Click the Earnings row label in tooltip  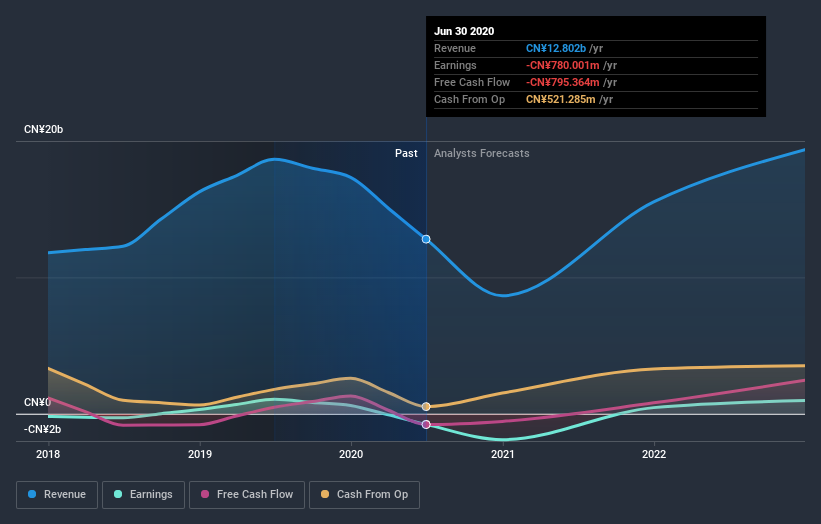(456, 65)
